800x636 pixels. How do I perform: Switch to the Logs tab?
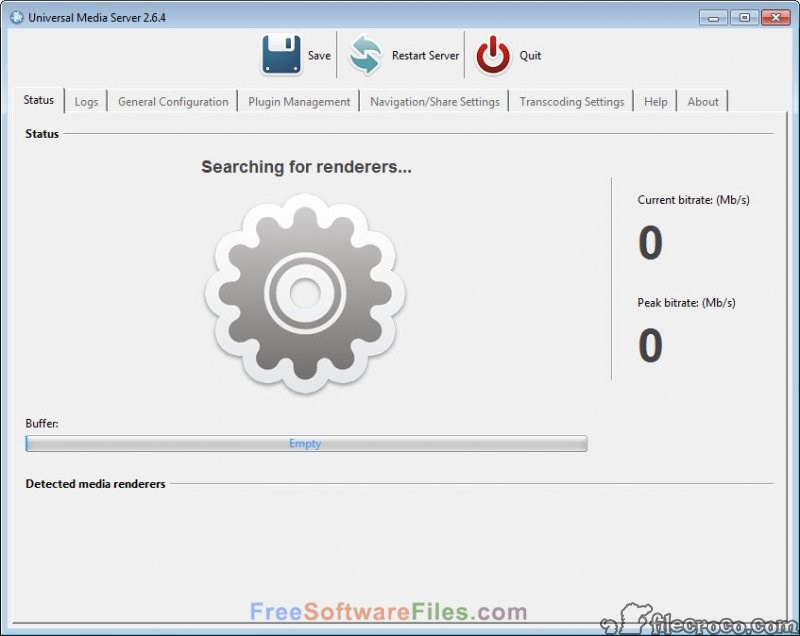(x=86, y=101)
